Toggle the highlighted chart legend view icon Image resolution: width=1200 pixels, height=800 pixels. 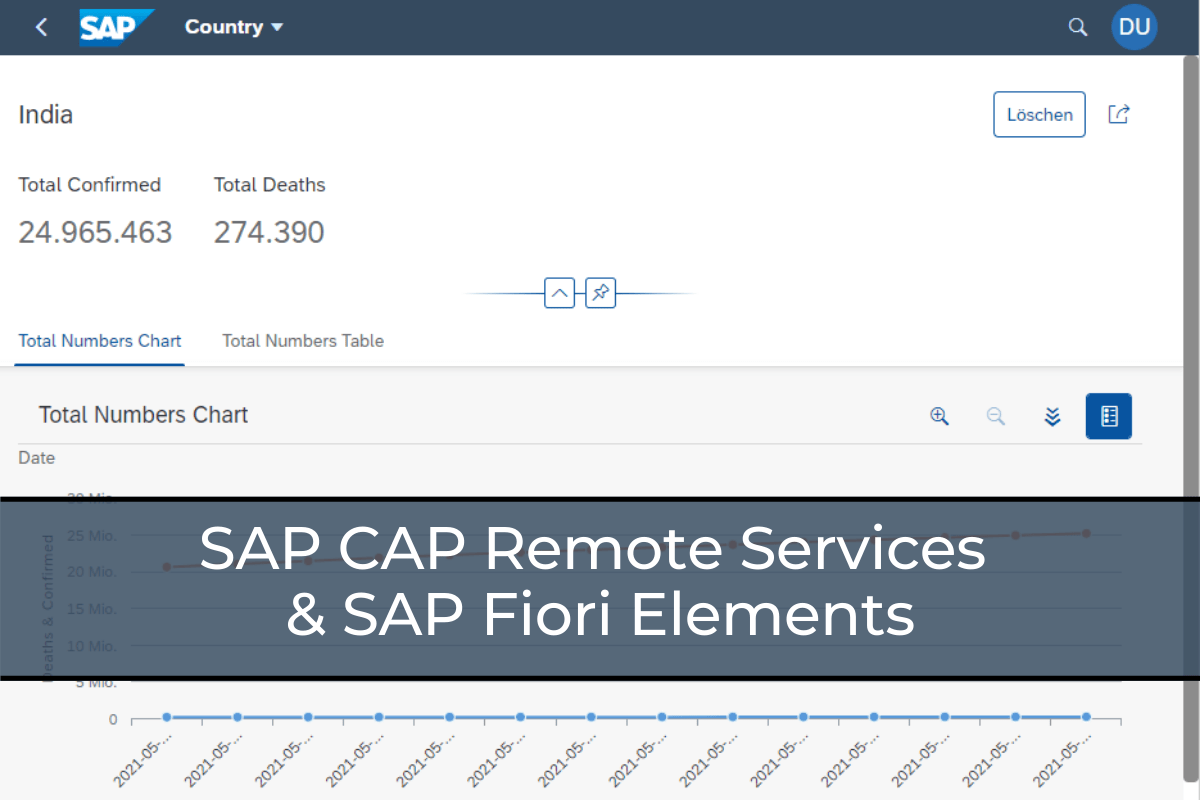1108,416
